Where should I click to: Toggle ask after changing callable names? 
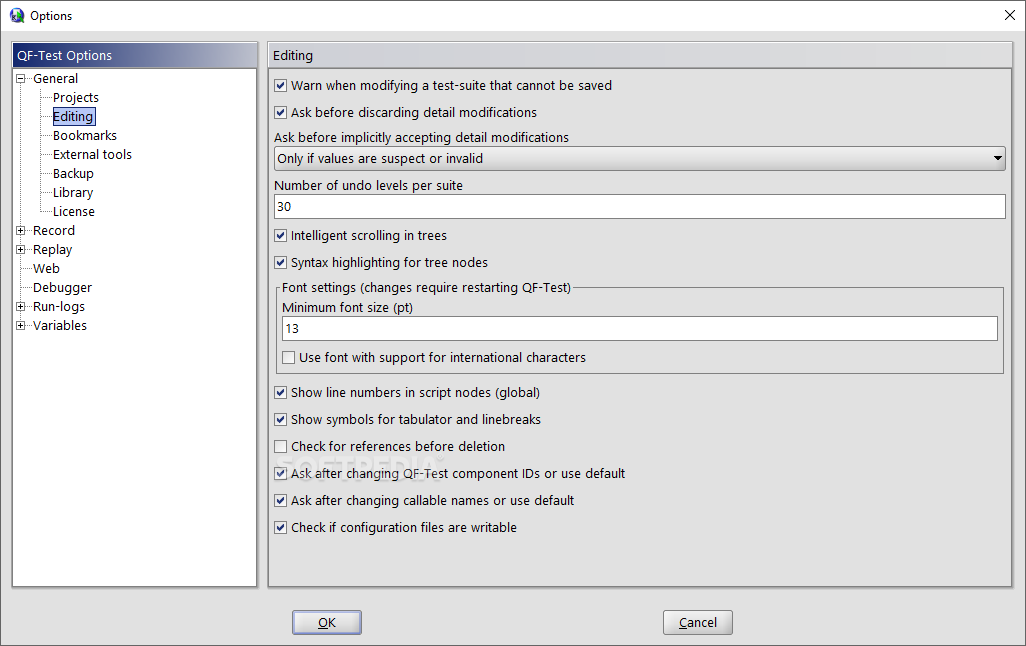[x=281, y=501]
